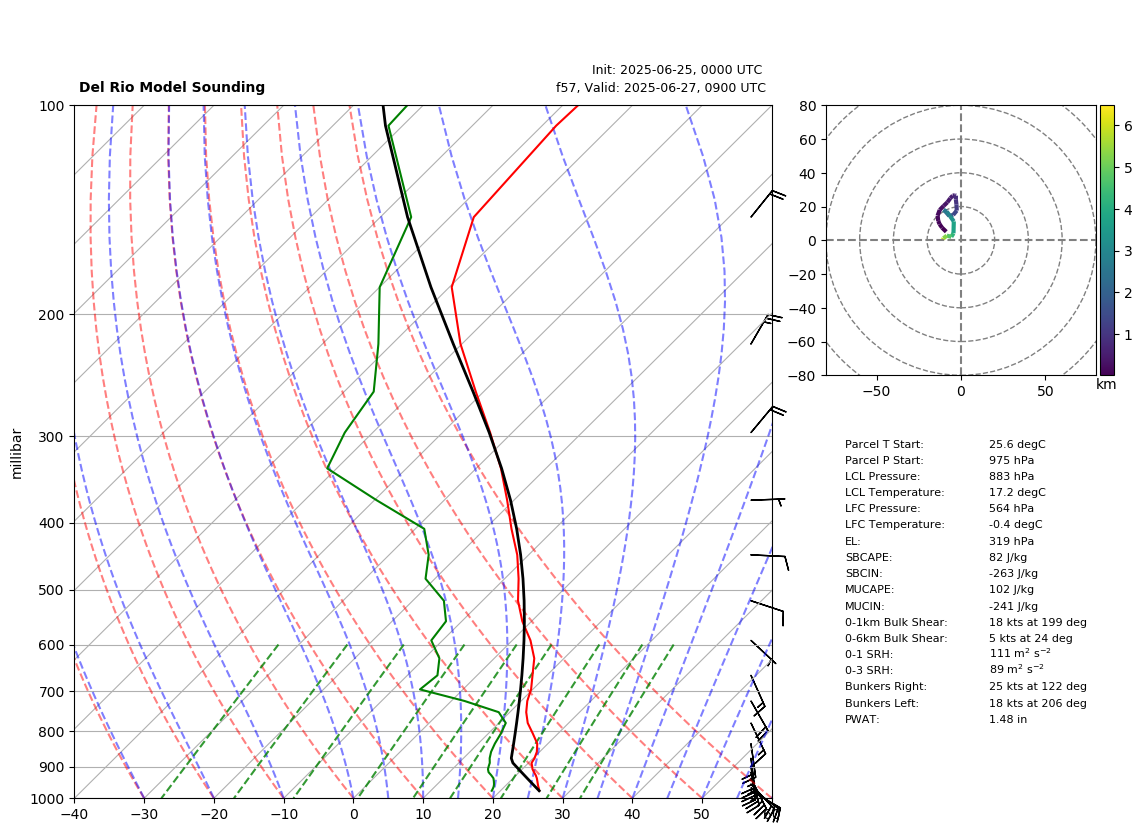Viewport: 1142px width, 832px height.
Task: Click the "6" tick on the km colorbar
Action: [1128, 126]
